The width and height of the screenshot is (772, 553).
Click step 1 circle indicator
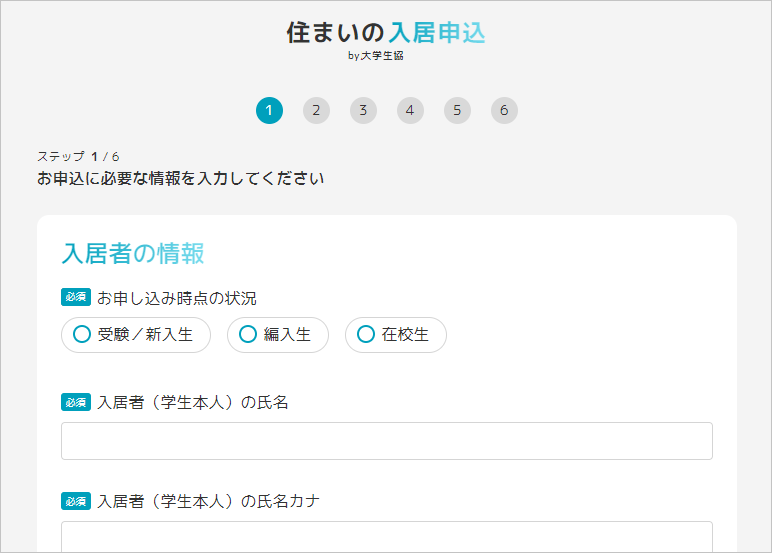[269, 110]
